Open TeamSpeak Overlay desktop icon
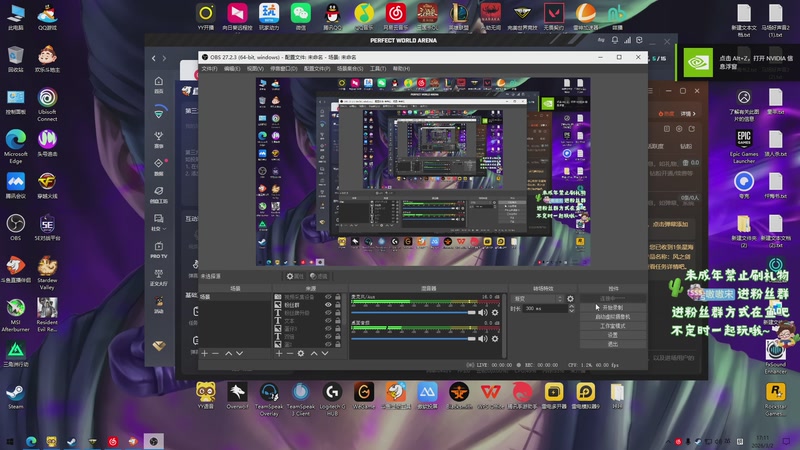800x450 pixels. pyautogui.click(x=269, y=399)
